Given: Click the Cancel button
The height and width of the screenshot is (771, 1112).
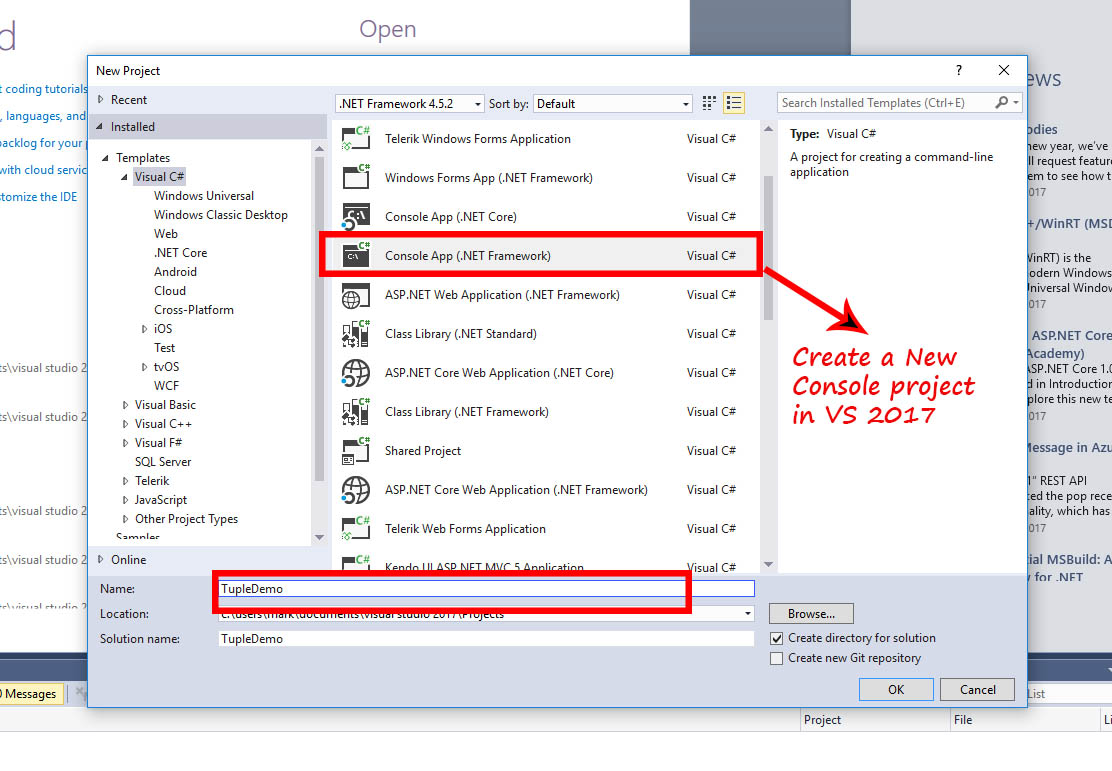Looking at the screenshot, I should [x=977, y=689].
